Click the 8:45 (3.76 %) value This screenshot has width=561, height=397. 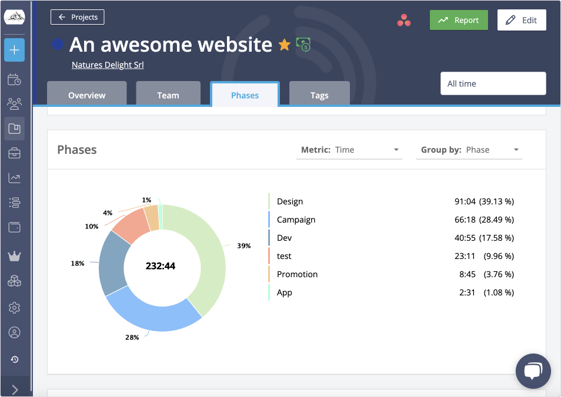pyautogui.click(x=487, y=274)
